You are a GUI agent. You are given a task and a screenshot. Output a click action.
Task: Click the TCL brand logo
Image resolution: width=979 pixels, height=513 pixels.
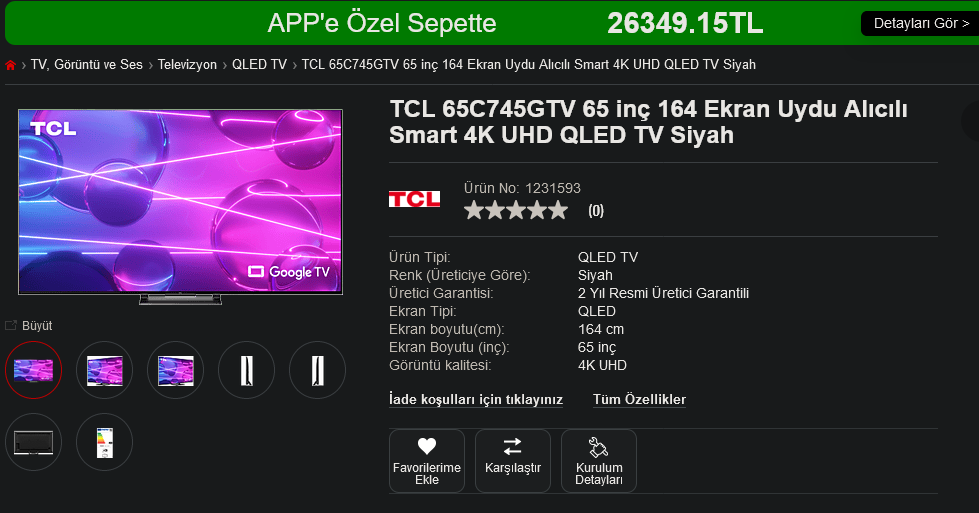click(415, 199)
